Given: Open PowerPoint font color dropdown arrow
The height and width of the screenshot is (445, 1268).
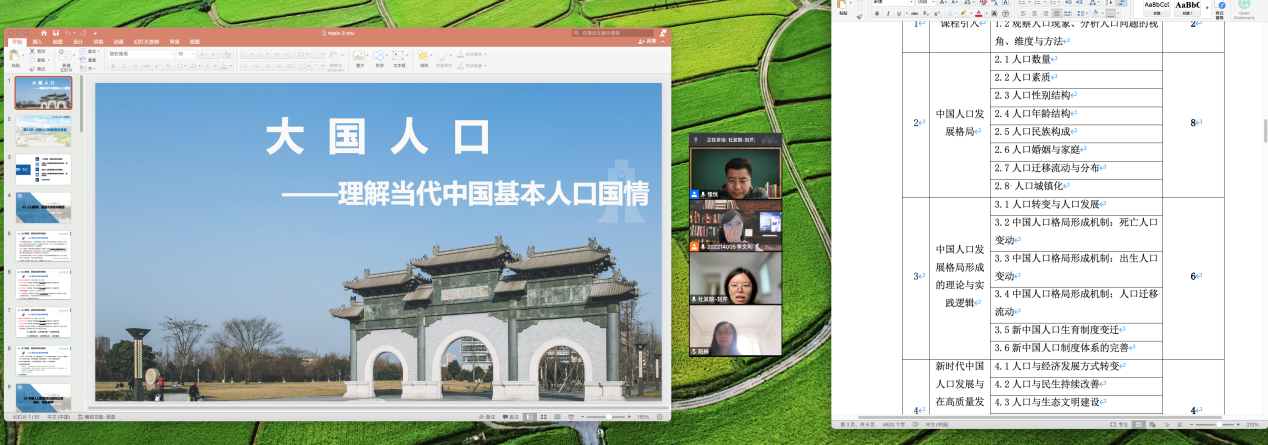Looking at the screenshot, I should point(231,66).
